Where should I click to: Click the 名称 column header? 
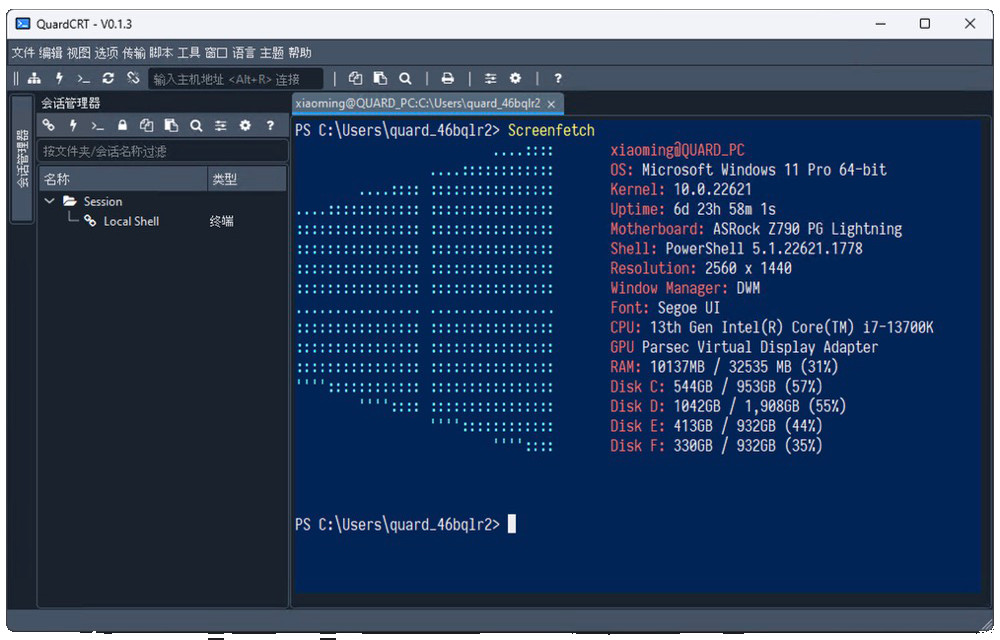click(x=123, y=179)
